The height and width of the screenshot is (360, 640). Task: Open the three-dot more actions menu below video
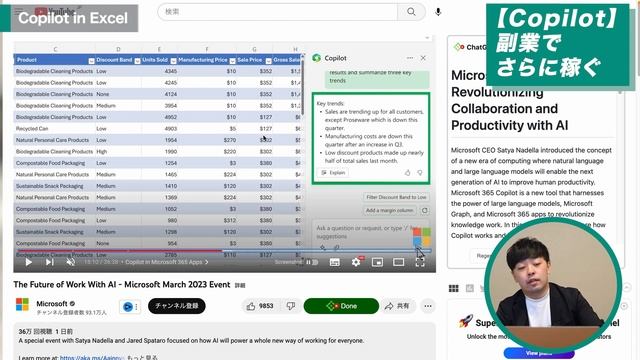[x=428, y=306]
